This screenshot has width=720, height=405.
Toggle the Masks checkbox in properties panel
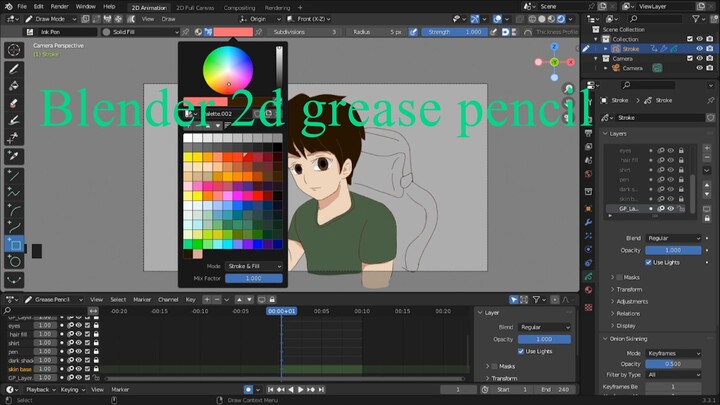click(619, 277)
